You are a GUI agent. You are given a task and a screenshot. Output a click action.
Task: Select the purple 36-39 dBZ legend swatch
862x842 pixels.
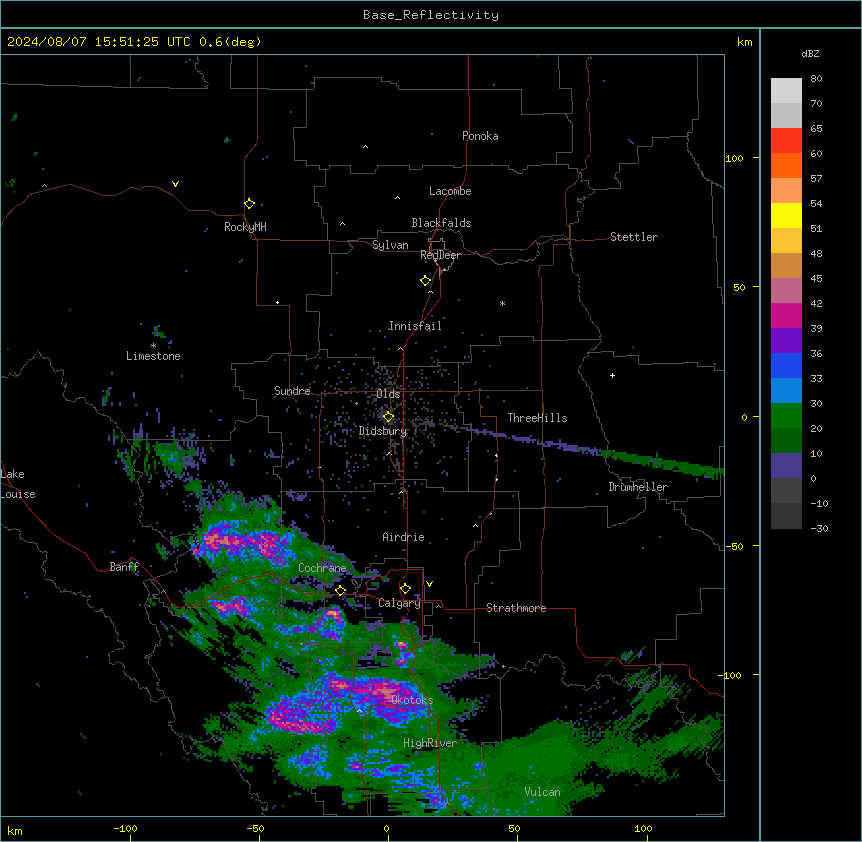pos(786,340)
